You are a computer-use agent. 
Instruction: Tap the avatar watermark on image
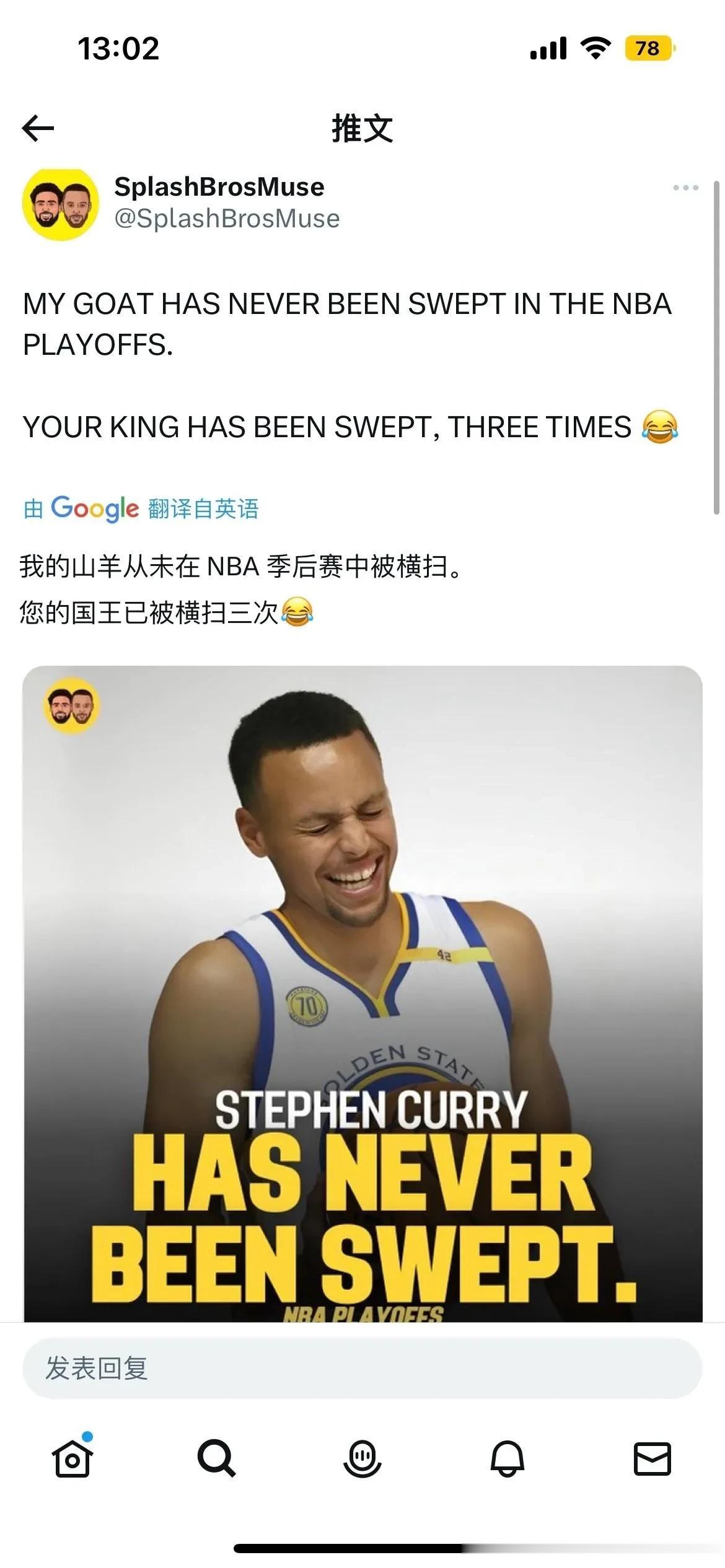(x=71, y=705)
